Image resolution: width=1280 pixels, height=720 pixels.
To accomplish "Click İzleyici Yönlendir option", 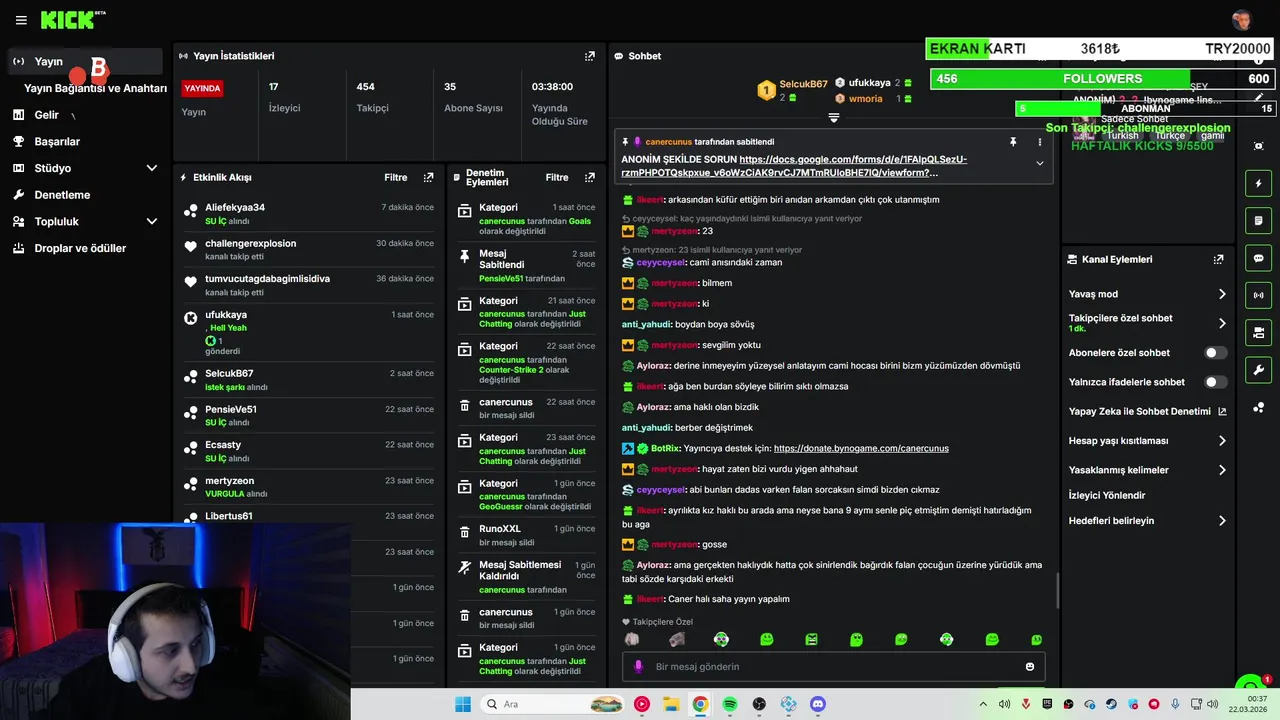I will pyautogui.click(x=1107, y=495).
